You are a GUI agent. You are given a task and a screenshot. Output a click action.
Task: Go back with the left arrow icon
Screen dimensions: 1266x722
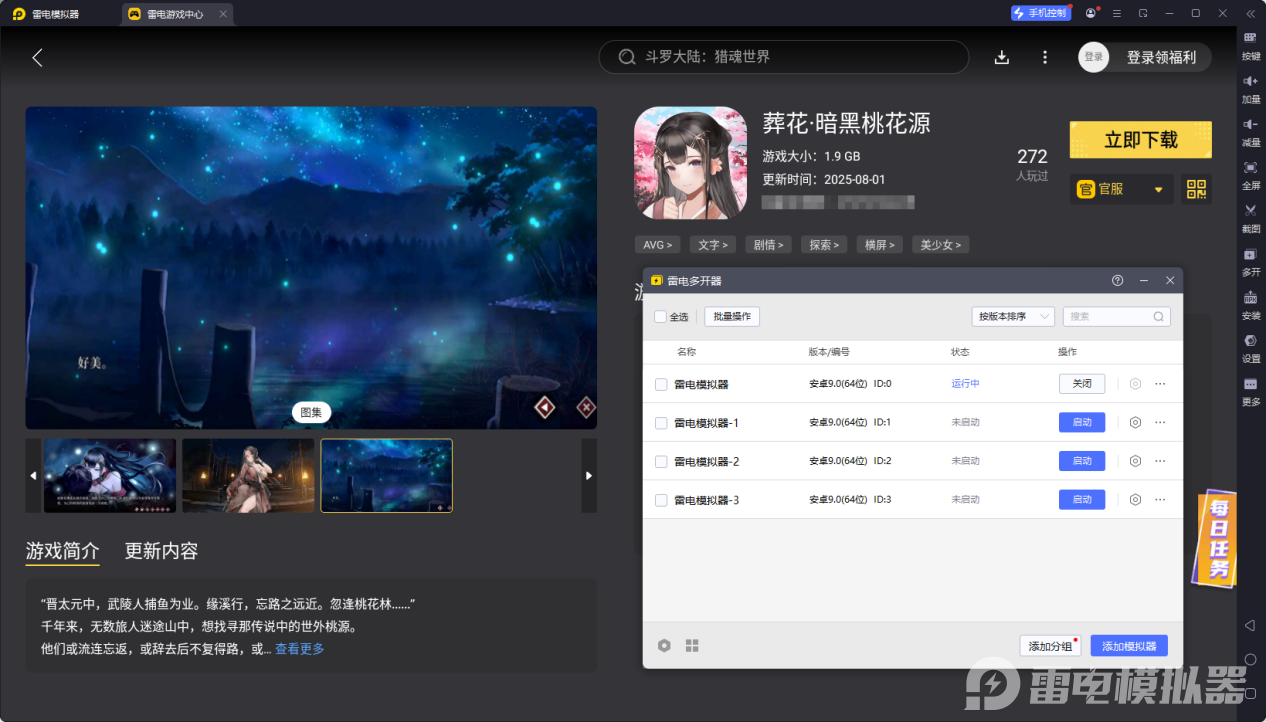click(x=37, y=57)
